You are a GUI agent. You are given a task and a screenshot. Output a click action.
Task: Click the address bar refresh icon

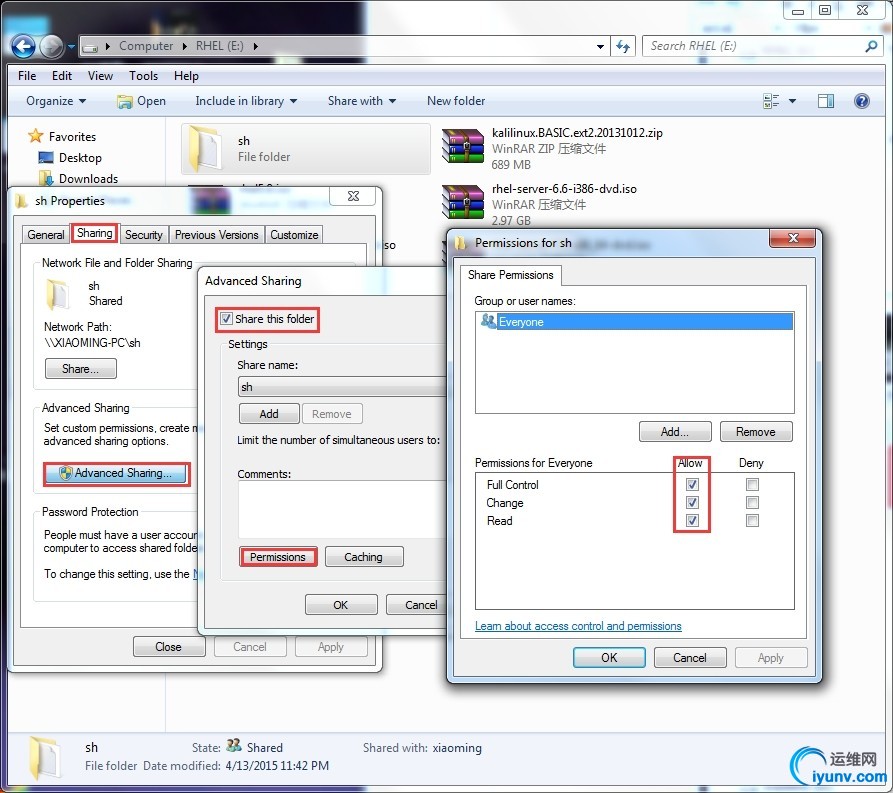[623, 46]
